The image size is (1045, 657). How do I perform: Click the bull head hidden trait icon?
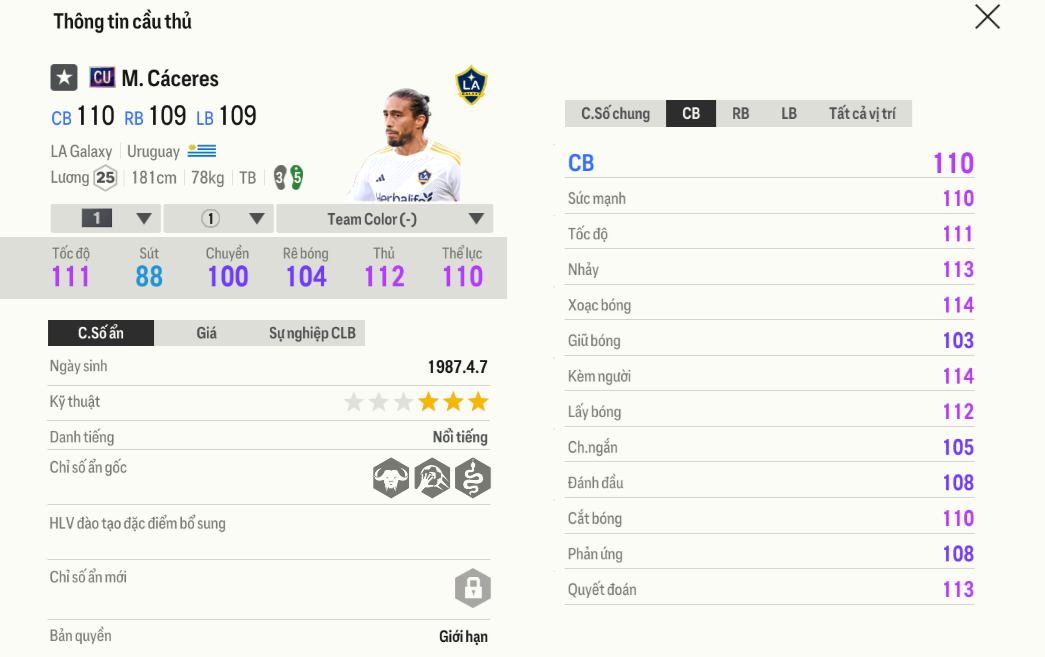click(x=391, y=478)
